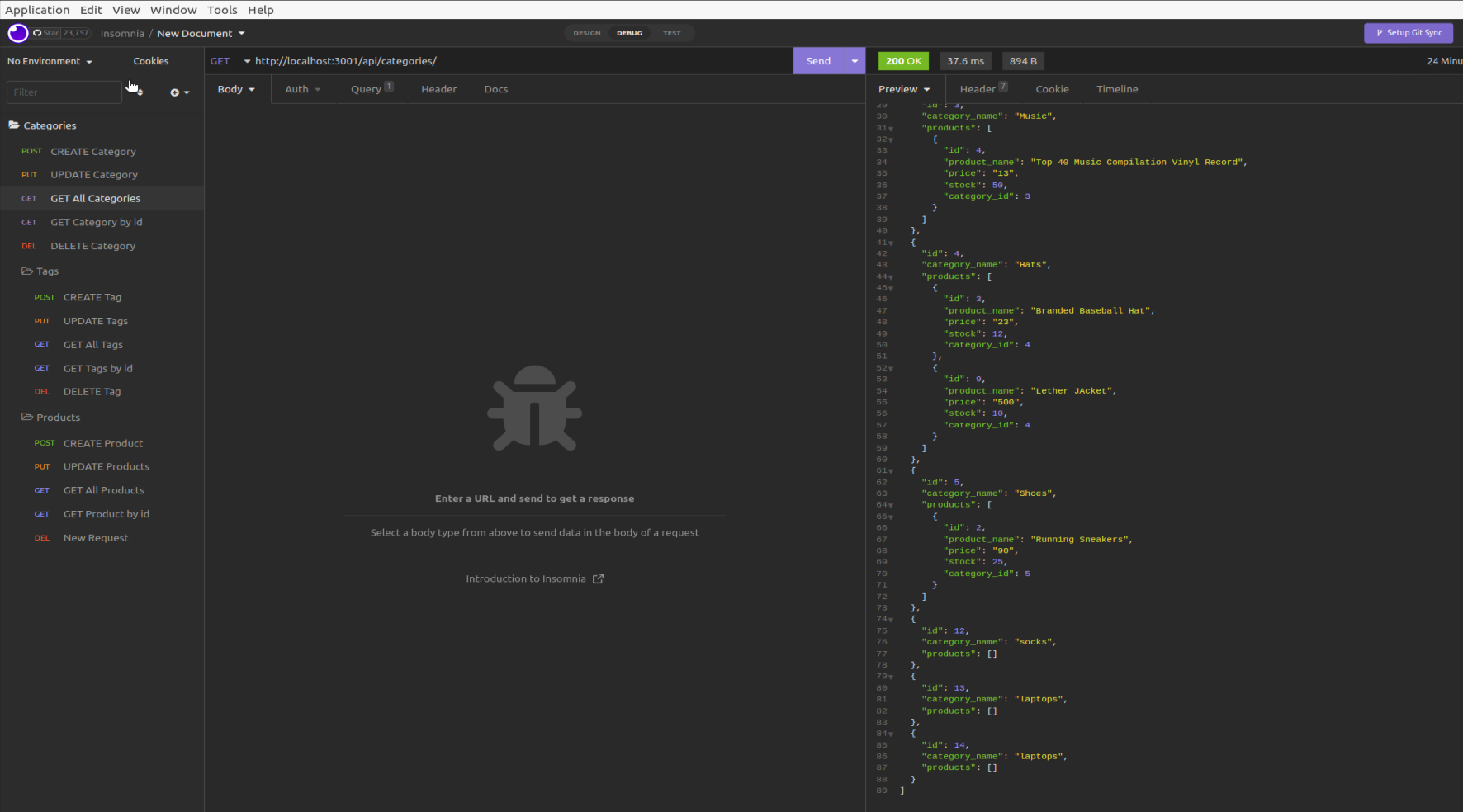Fold JSON at line 31 arrow
The image size is (1463, 812).
tap(891, 129)
